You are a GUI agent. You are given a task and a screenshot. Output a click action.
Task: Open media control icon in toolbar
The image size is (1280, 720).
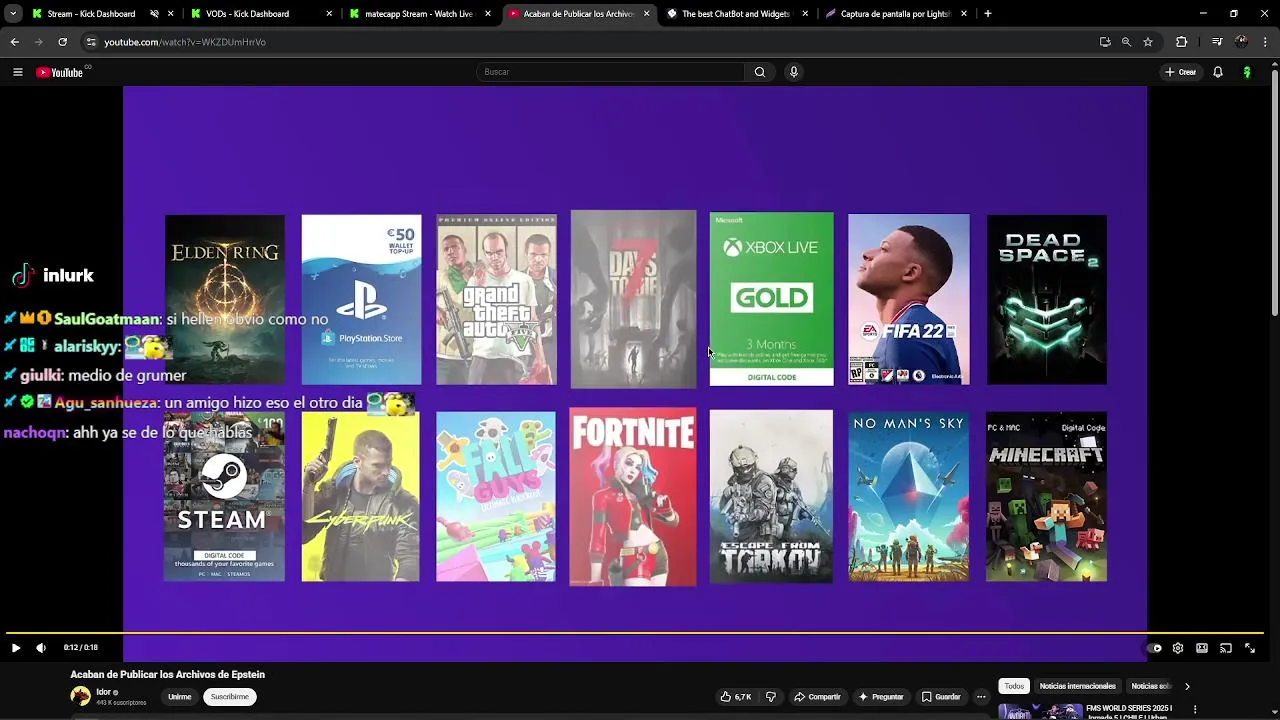(x=1217, y=42)
